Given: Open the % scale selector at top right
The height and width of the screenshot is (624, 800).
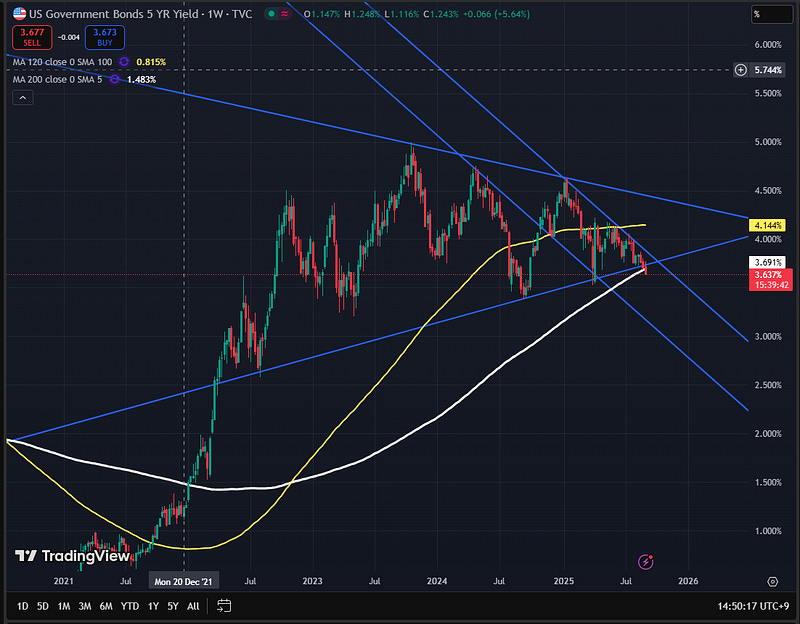Looking at the screenshot, I should [x=771, y=14].
